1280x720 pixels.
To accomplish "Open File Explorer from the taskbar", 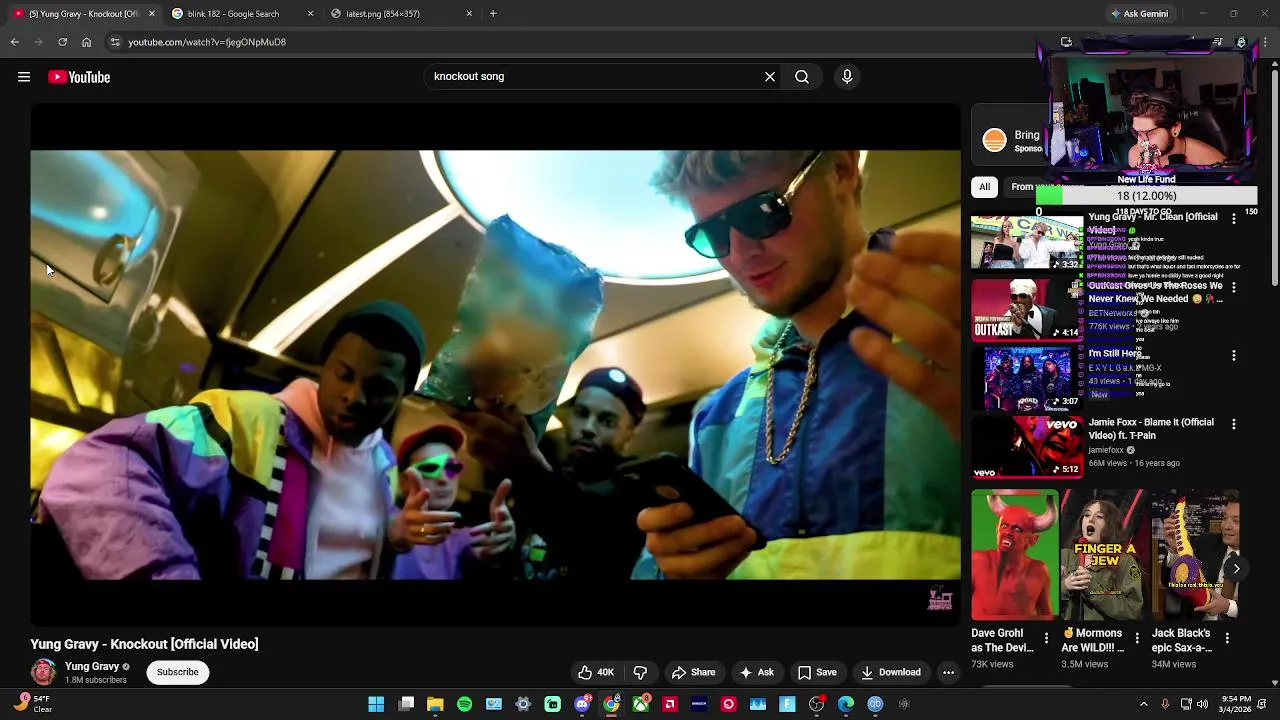I will tap(435, 704).
